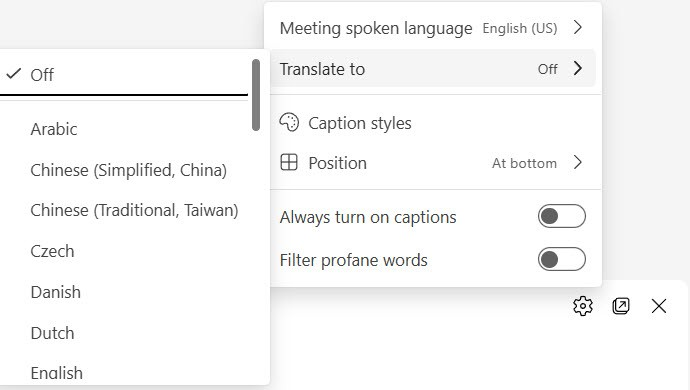Open the Translate to menu item
The image size is (690, 390).
tap(433, 68)
